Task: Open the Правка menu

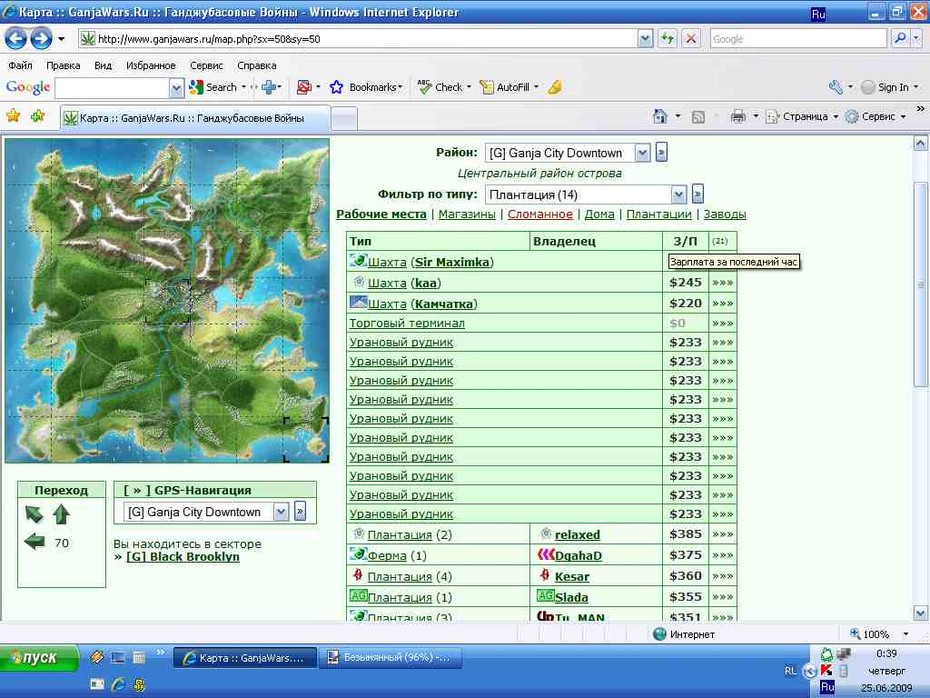Action: 63,65
